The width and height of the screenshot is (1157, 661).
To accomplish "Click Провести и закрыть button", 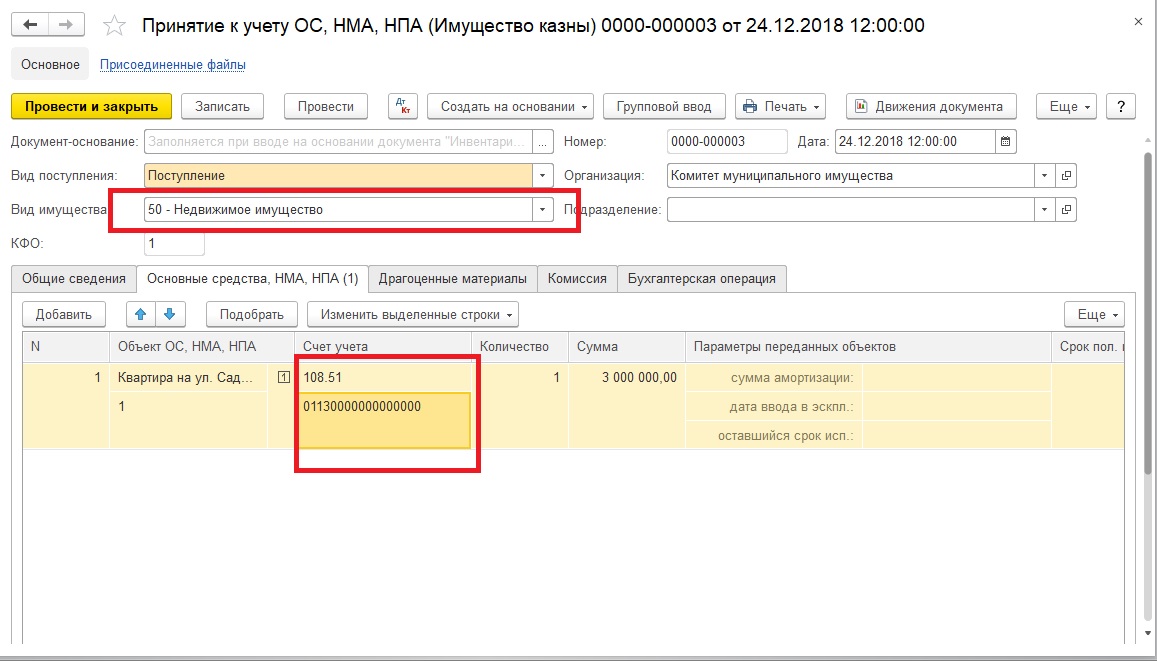I will [x=91, y=106].
